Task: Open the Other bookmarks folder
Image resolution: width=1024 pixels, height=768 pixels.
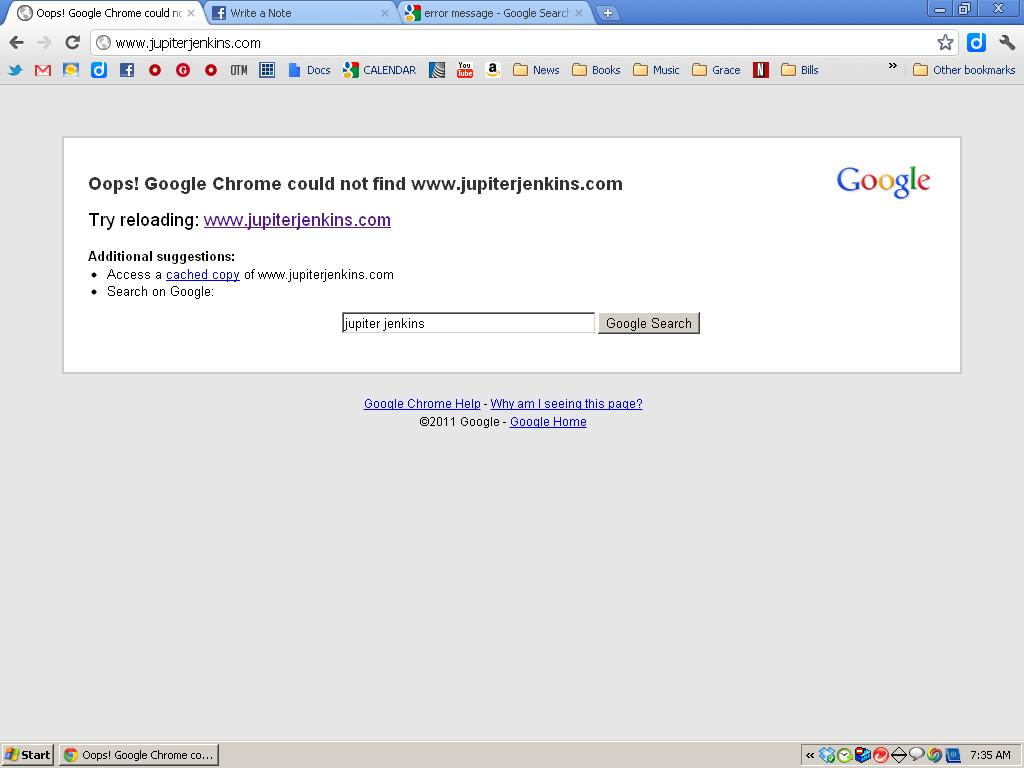Action: [964, 70]
